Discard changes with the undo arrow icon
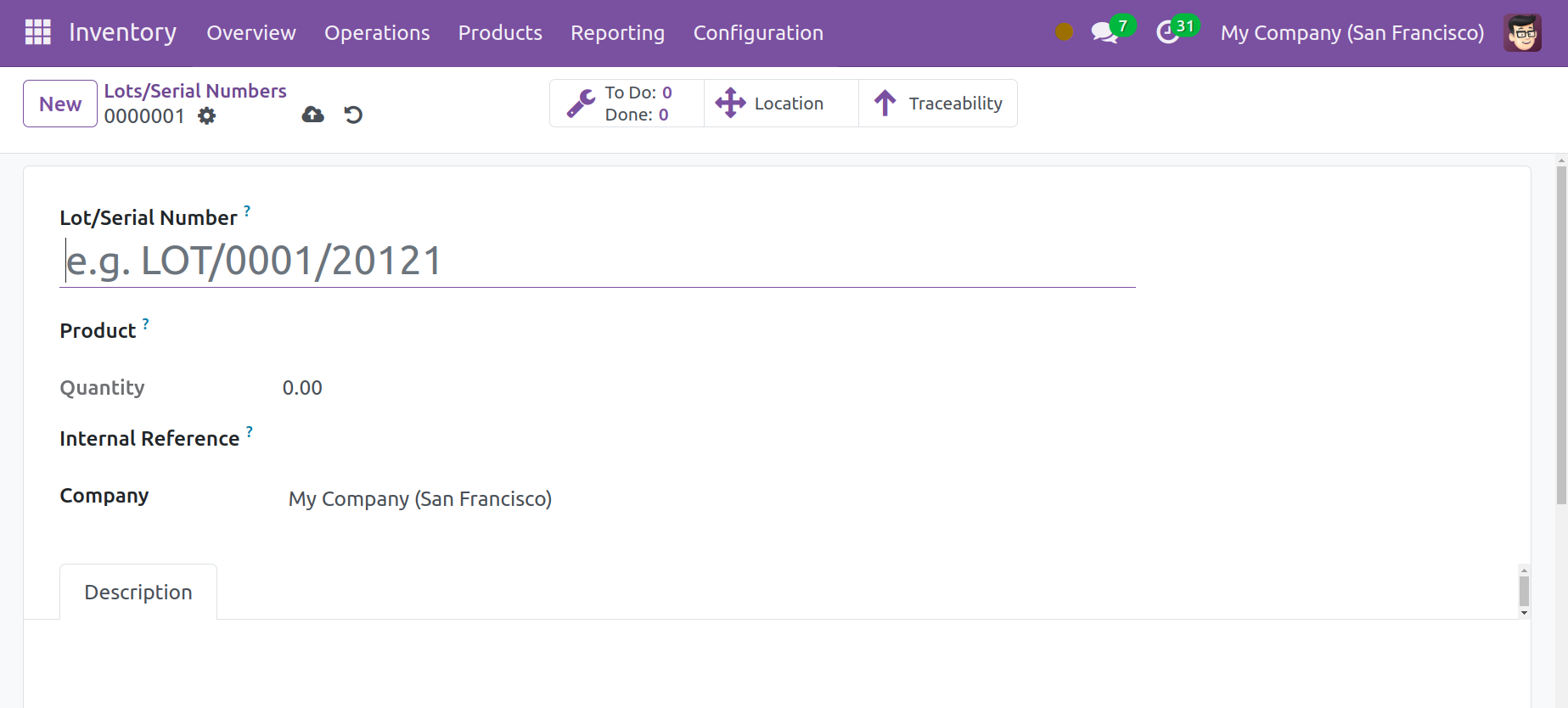 coord(353,115)
